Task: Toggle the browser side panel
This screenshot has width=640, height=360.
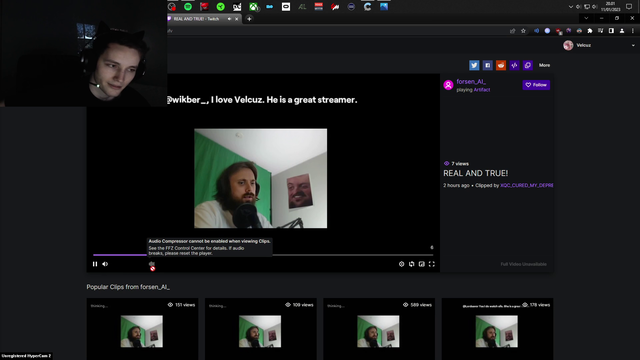Action: pyautogui.click(x=611, y=31)
